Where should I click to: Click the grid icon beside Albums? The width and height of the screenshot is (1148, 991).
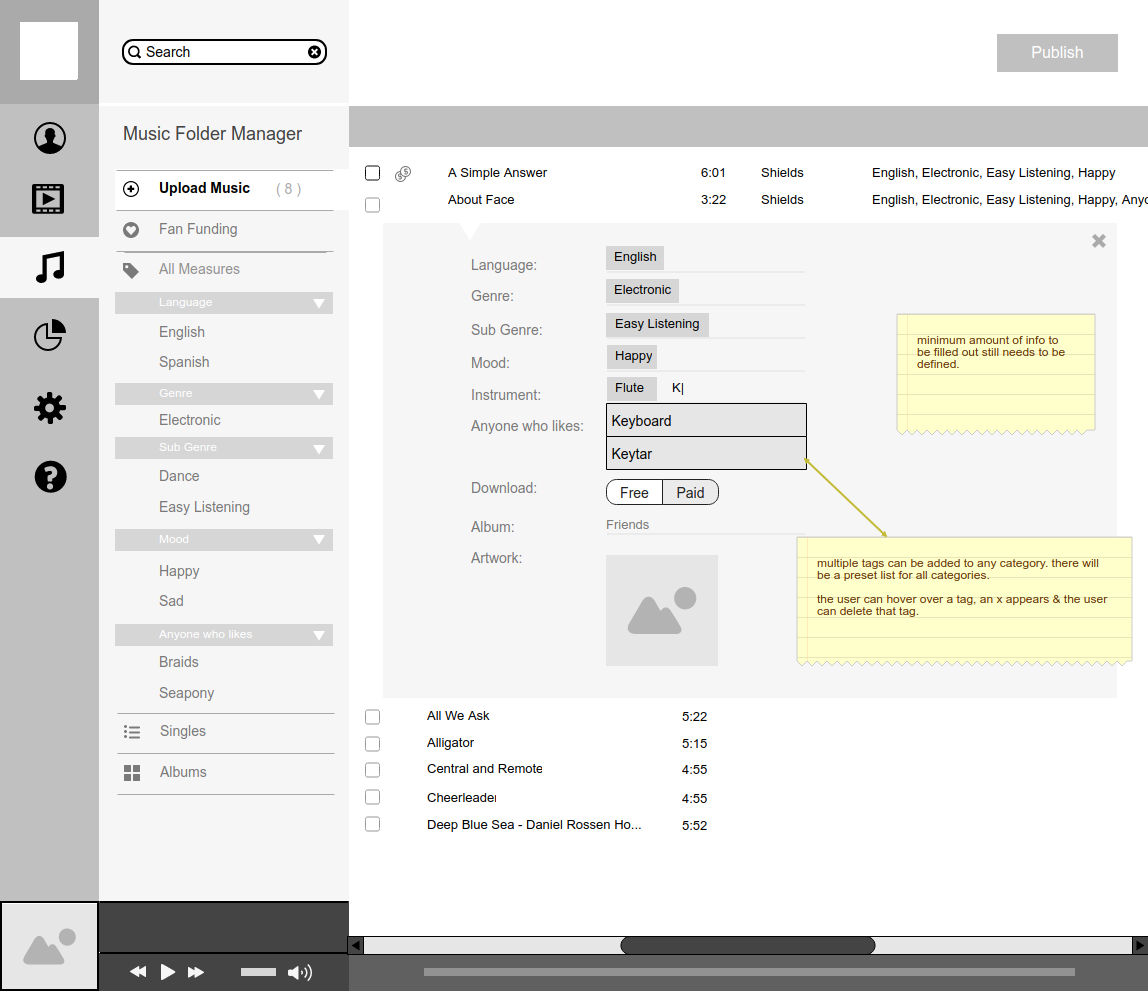coord(132,773)
